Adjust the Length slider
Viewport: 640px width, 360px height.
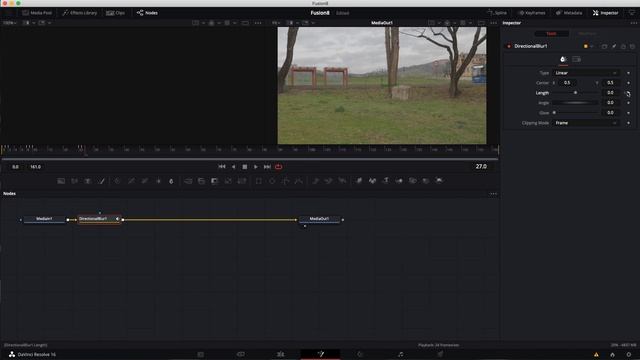[x=576, y=93]
